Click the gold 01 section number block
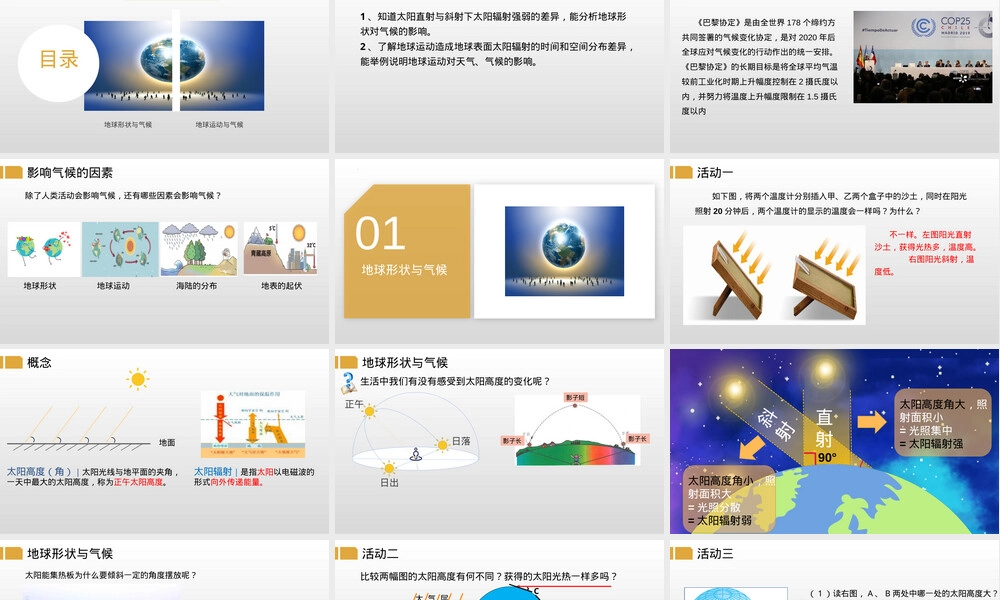The height and width of the screenshot is (600, 1000). (x=407, y=251)
